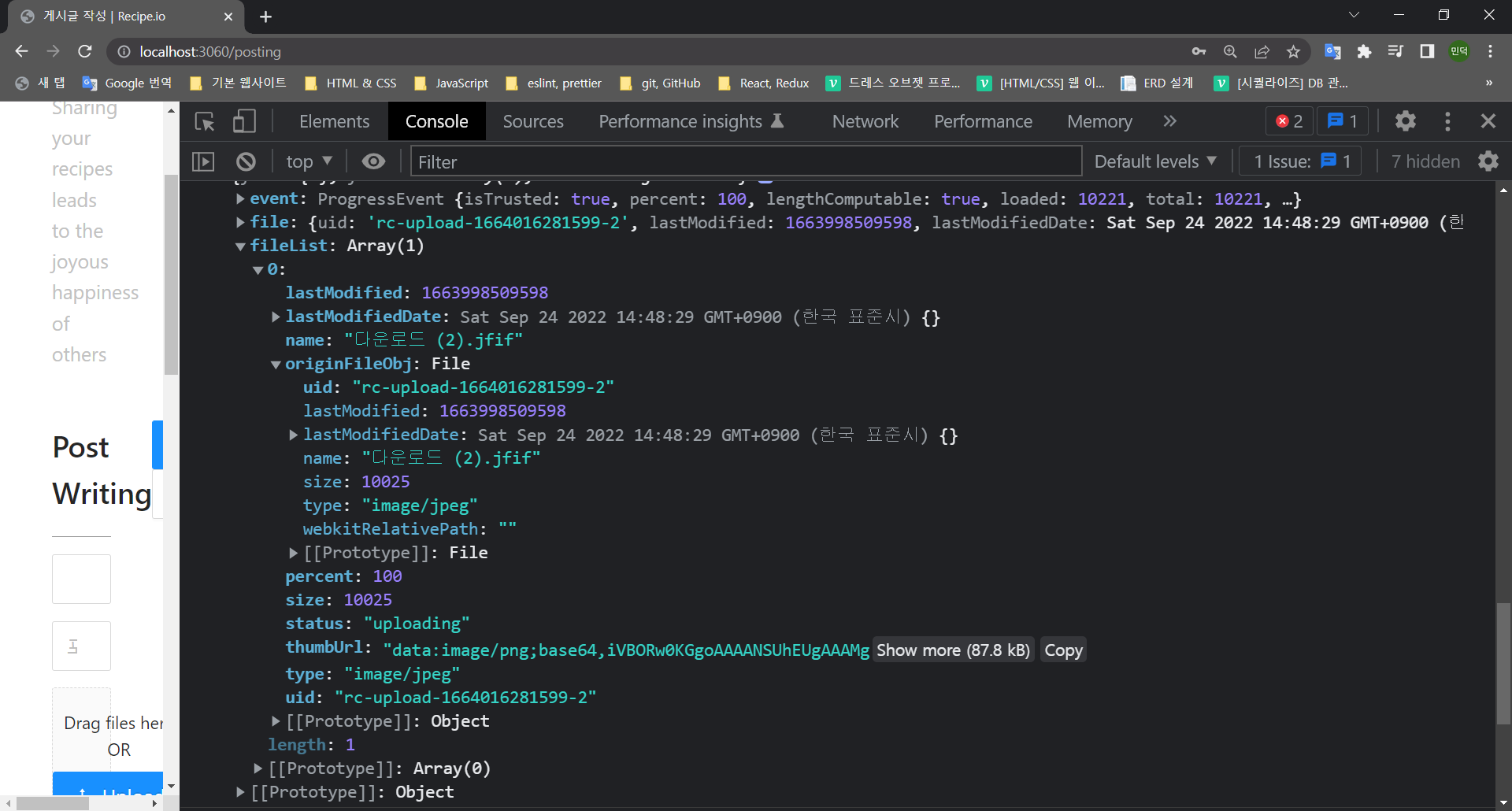Reload the localhost page
Image resolution: width=1512 pixels, height=811 pixels.
coord(85,51)
